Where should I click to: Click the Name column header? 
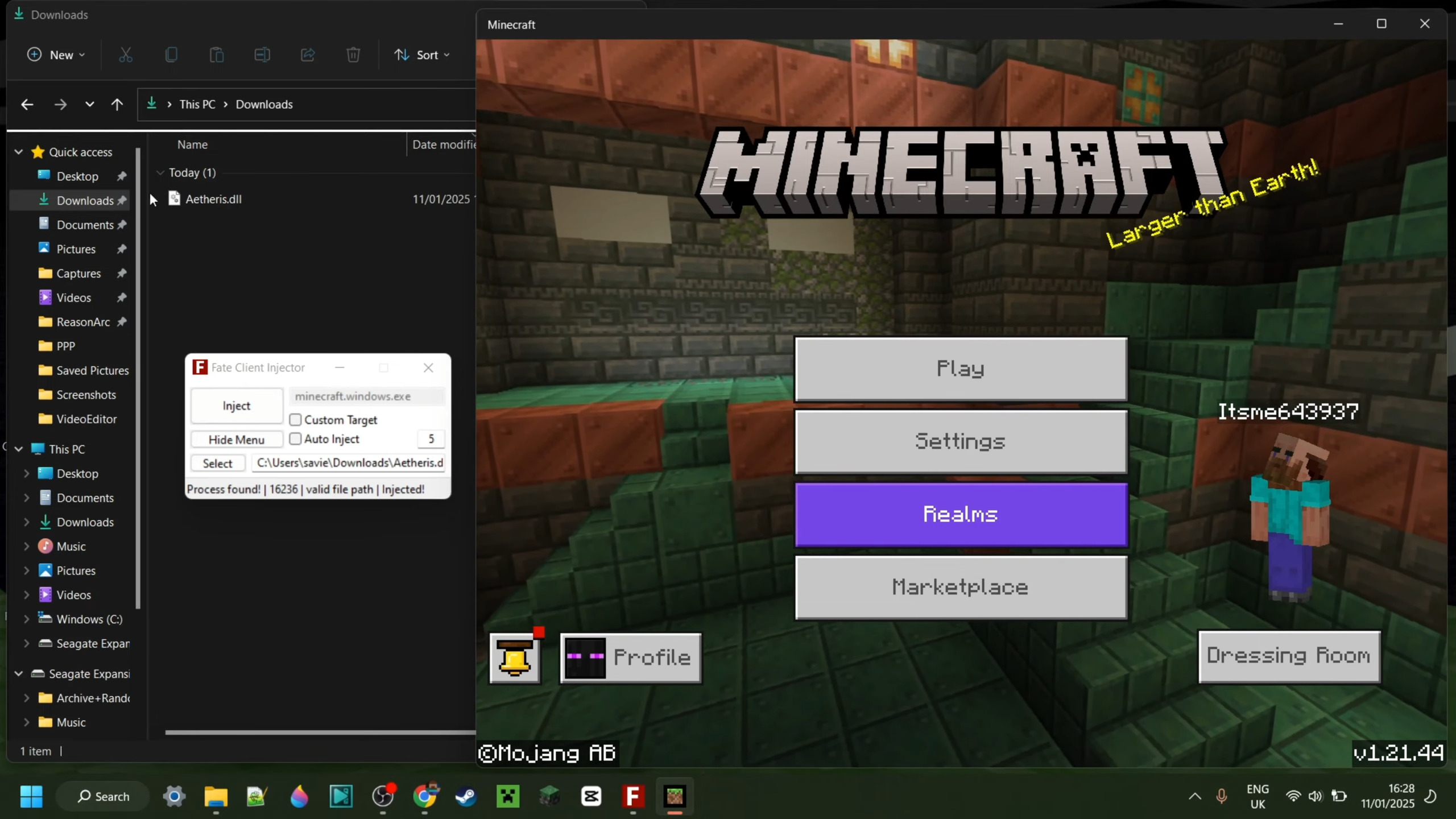click(x=192, y=144)
